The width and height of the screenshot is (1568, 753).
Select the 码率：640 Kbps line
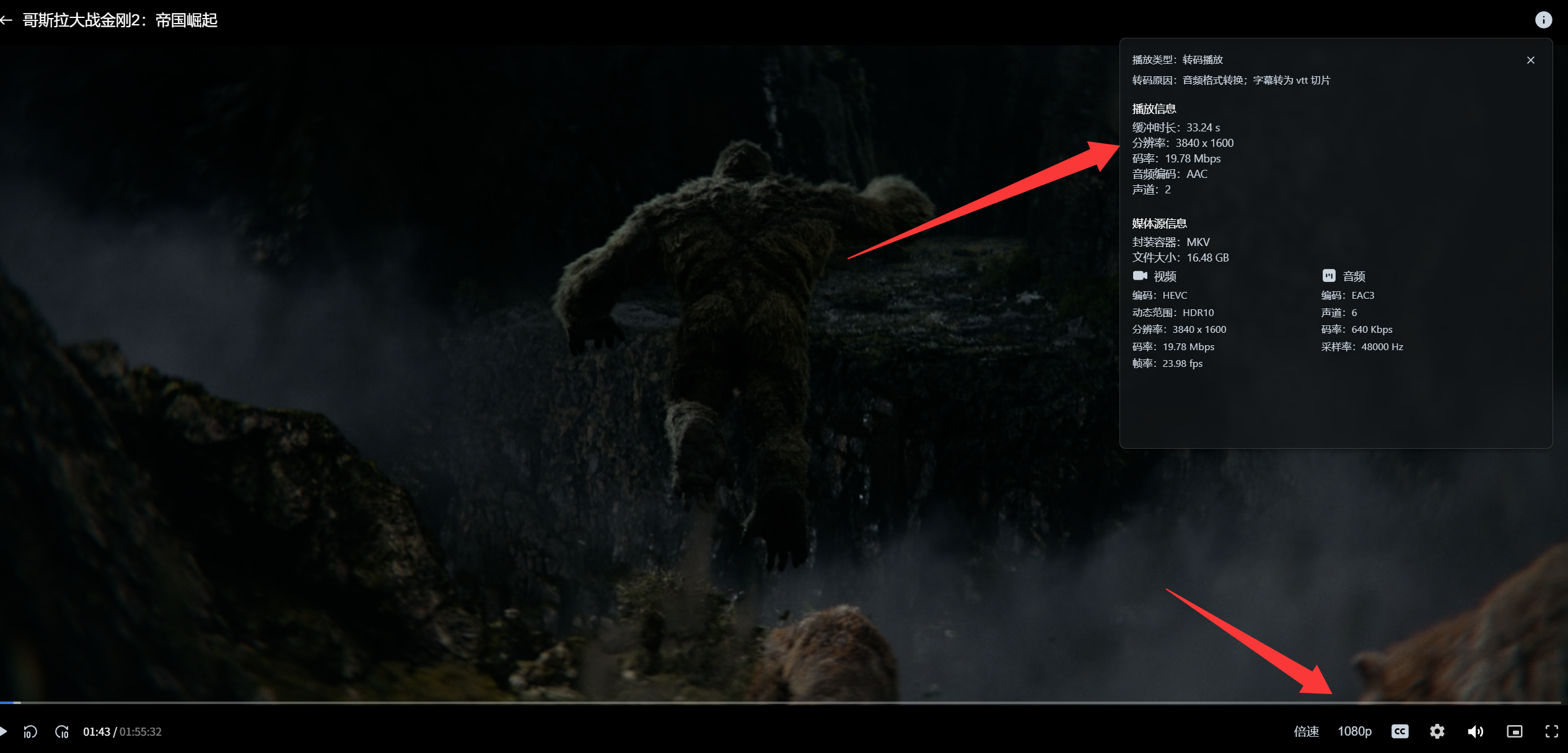(x=1357, y=329)
